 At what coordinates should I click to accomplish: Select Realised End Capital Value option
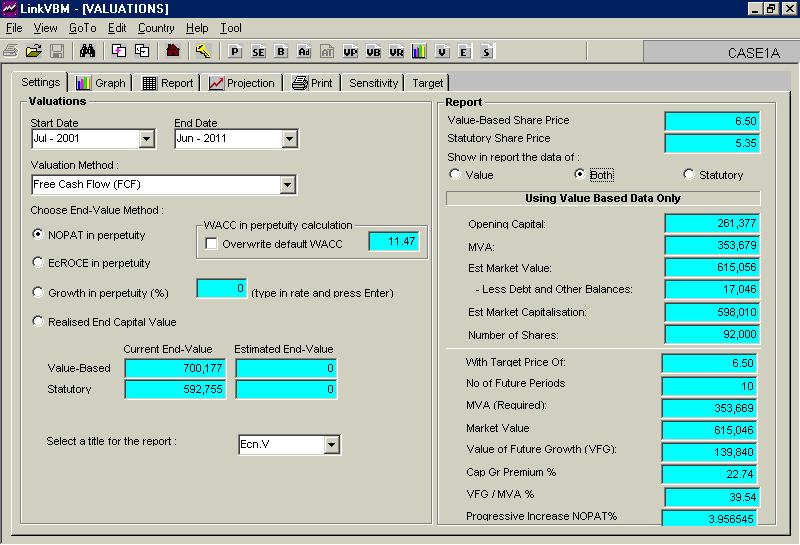coord(38,321)
